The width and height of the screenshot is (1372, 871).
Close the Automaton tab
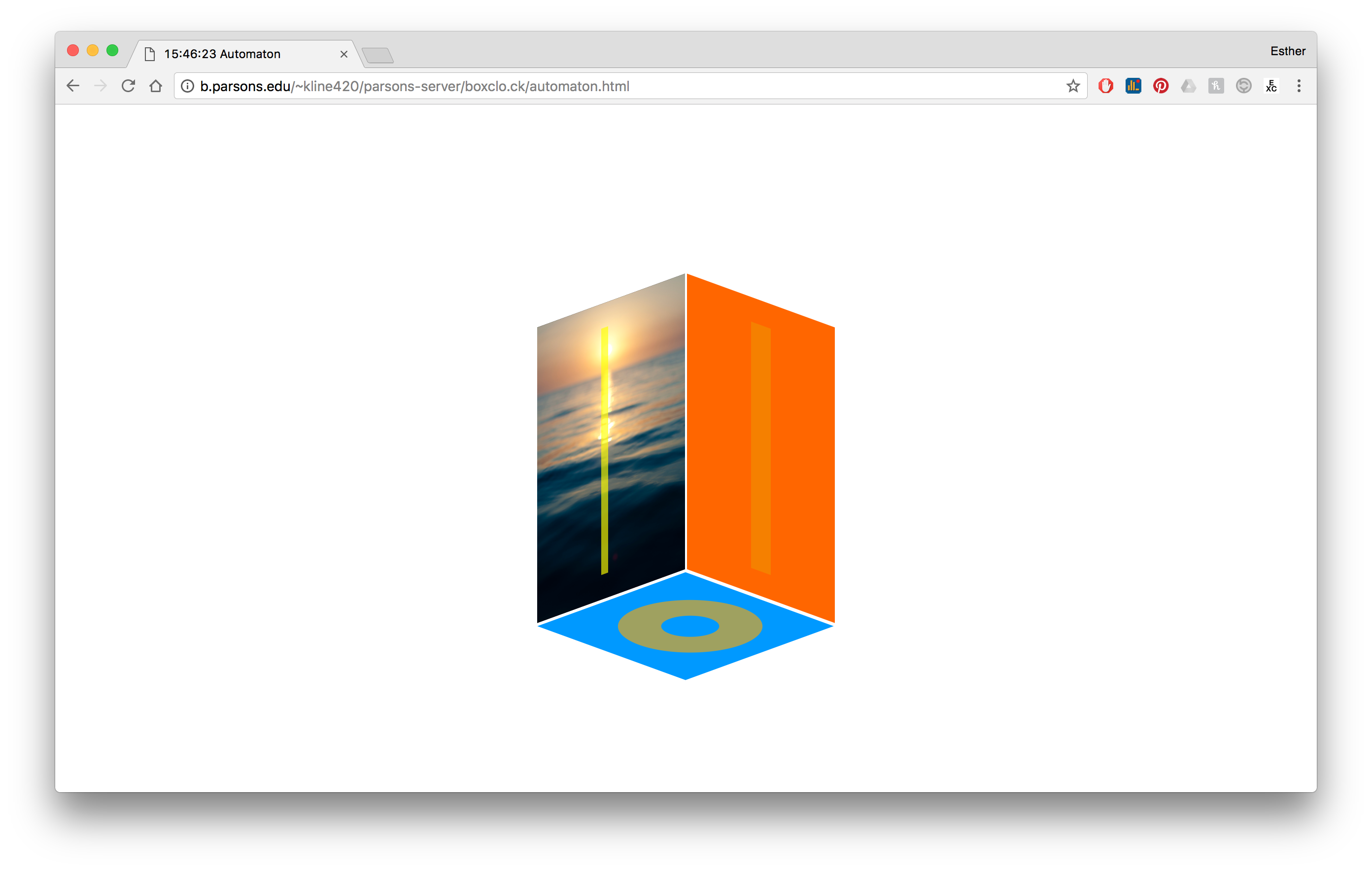pos(343,54)
